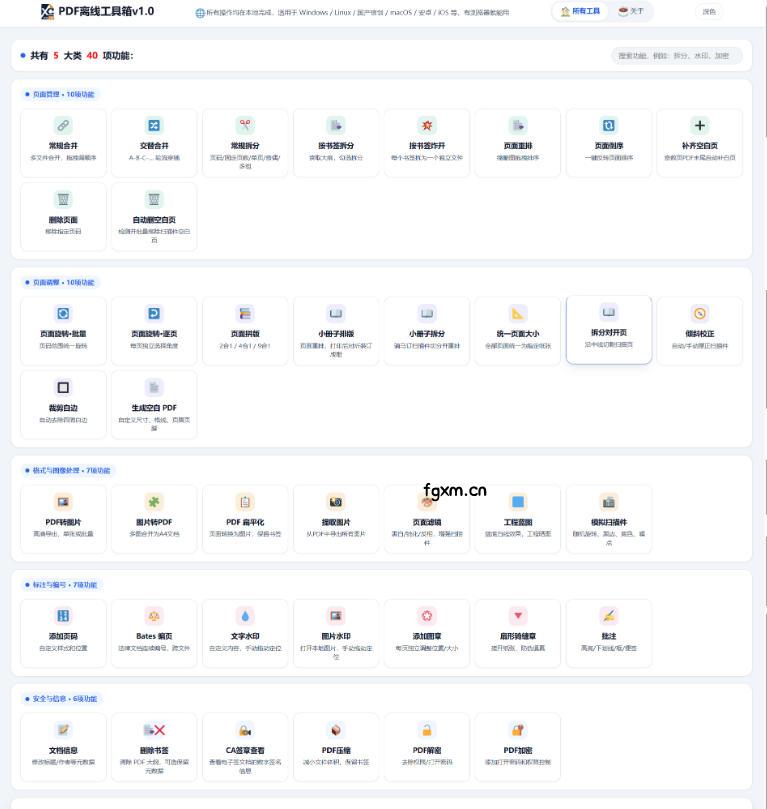The width and height of the screenshot is (767, 809).
Task: Open the 批注 annotation tool
Action: pos(609,633)
